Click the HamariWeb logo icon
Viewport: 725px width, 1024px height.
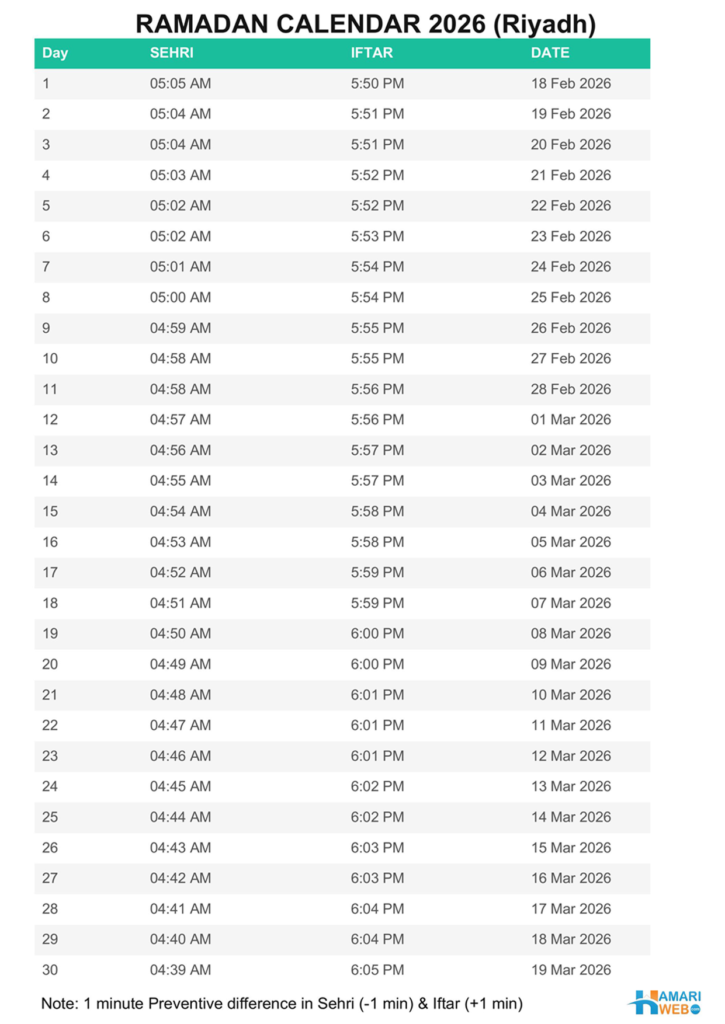coord(665,1002)
